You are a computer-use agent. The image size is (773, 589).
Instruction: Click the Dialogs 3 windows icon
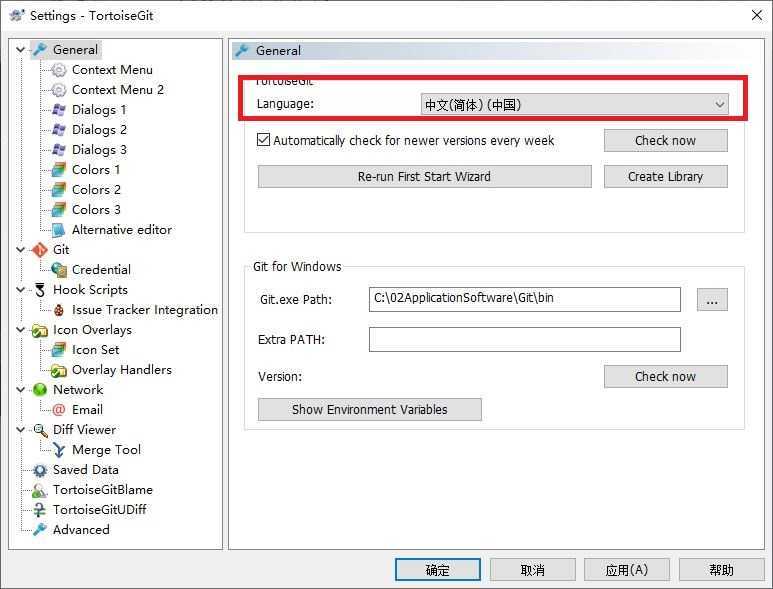click(59, 150)
